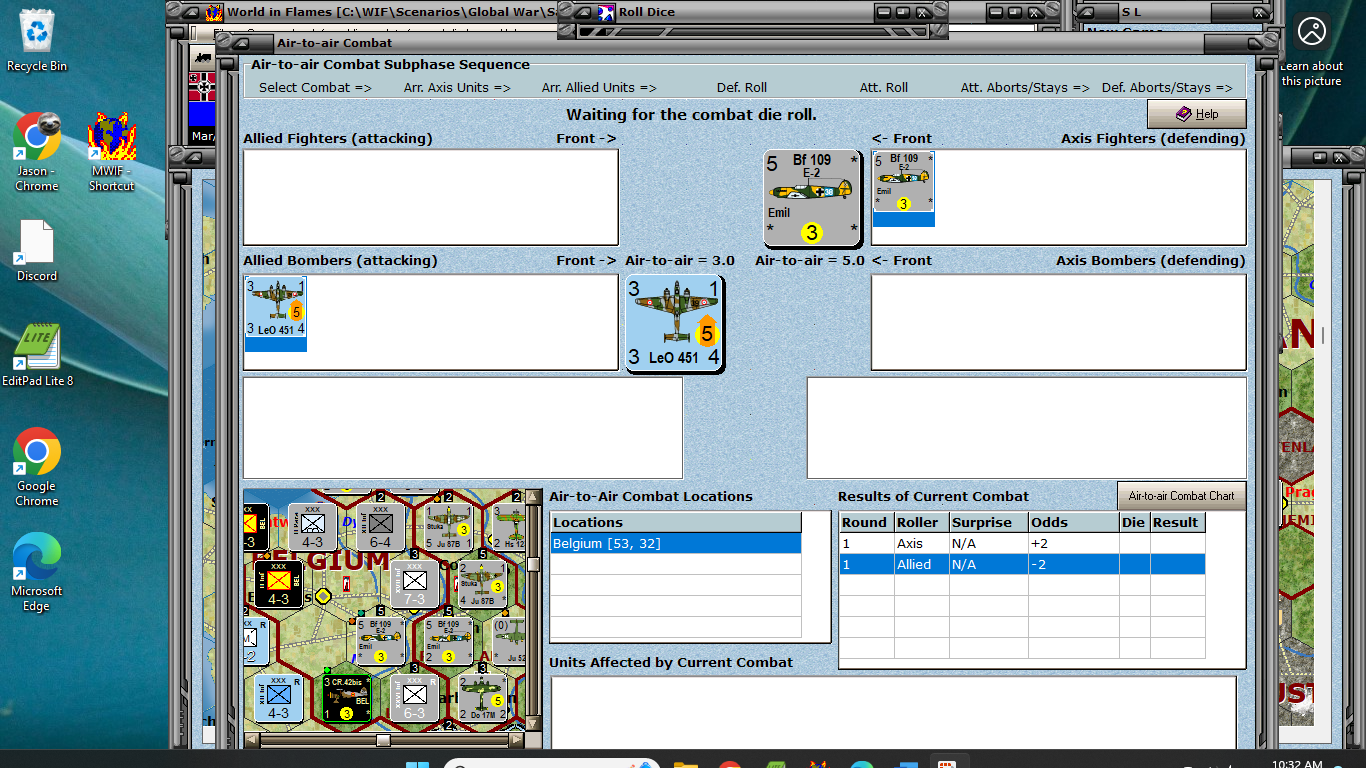Select the Axis roller row in results table
Viewport: 1366px width, 768px height.
1022,544
